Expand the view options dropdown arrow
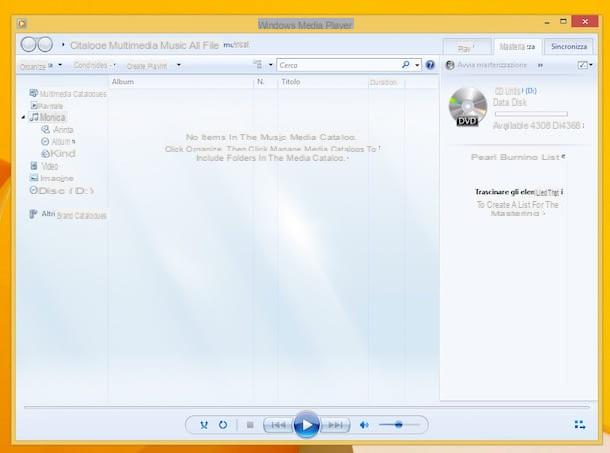 [x=270, y=65]
